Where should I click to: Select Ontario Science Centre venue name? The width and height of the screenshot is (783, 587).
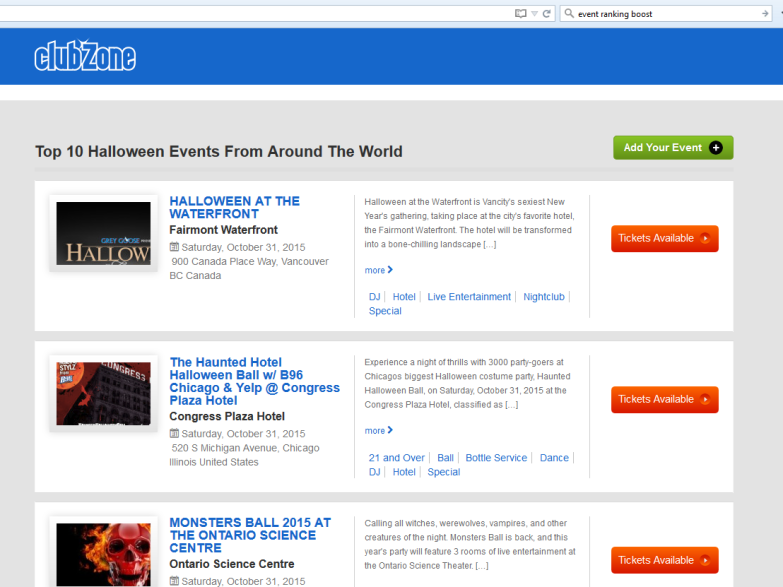point(232,564)
